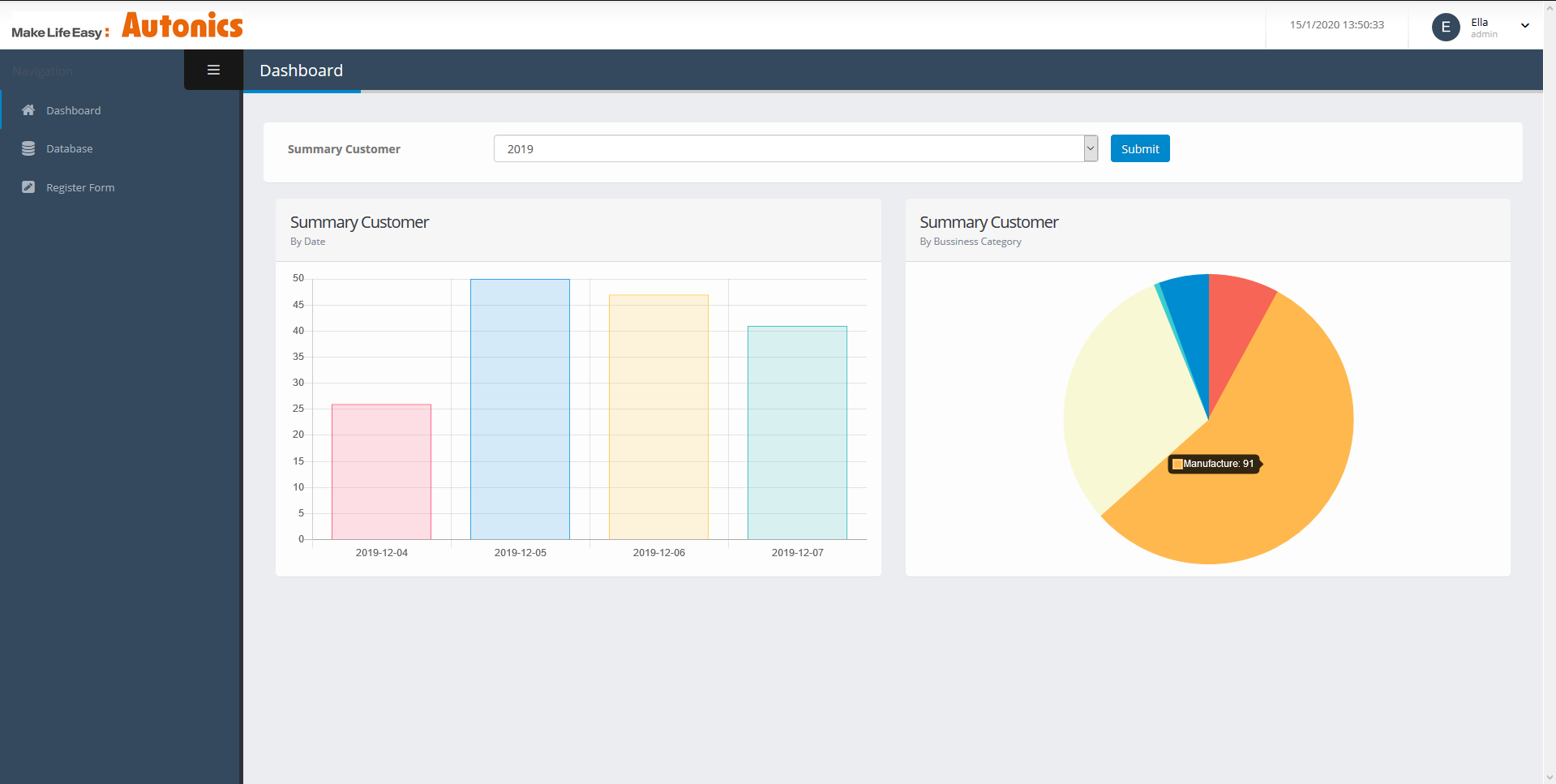Open the 2019 year combo box

(x=788, y=148)
